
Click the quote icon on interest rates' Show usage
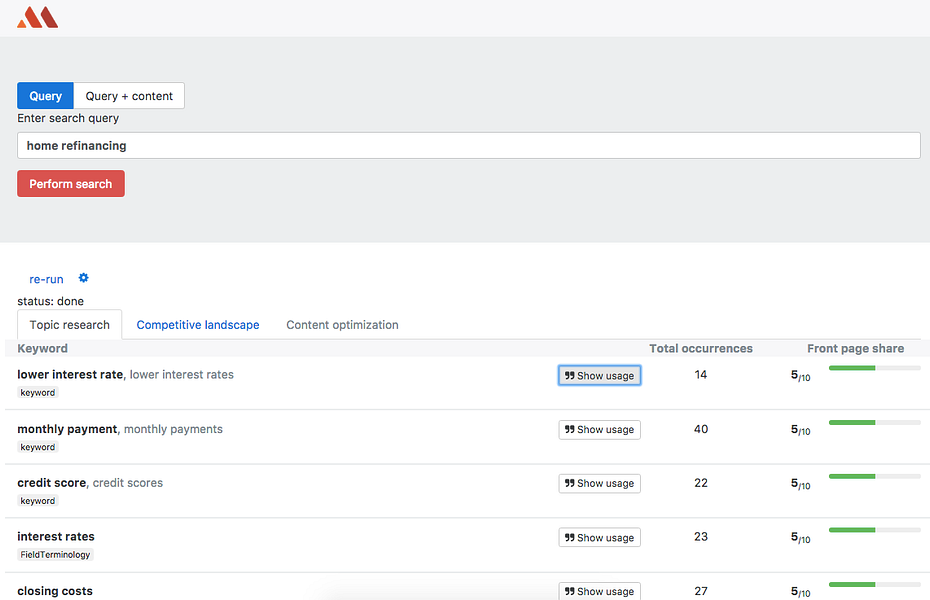[568, 537]
